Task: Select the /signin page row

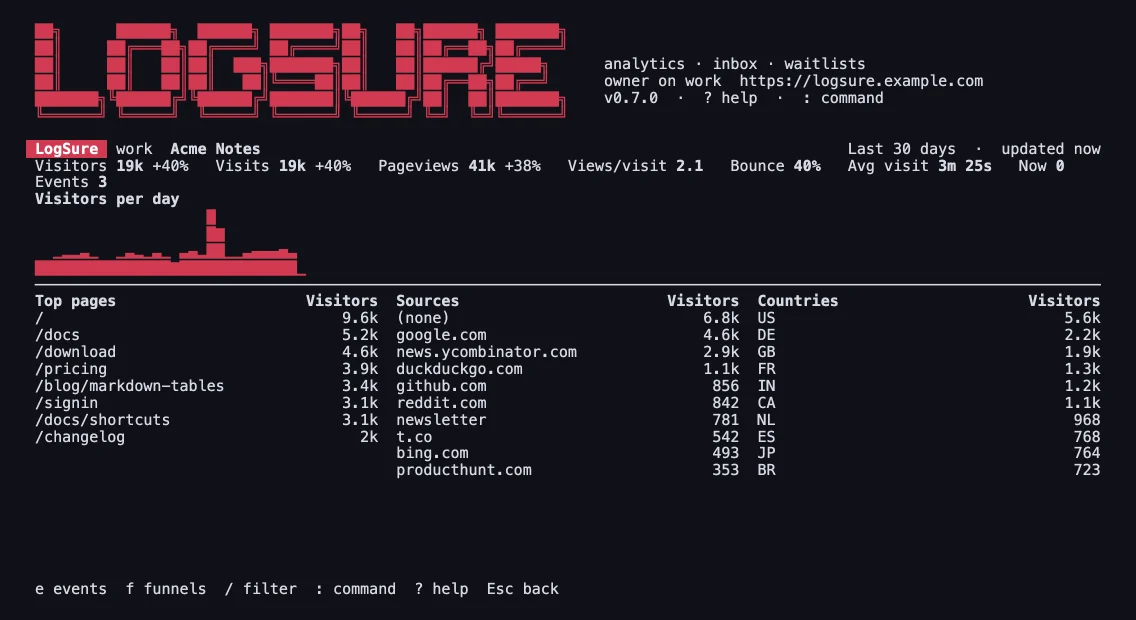Action: click(x=206, y=403)
